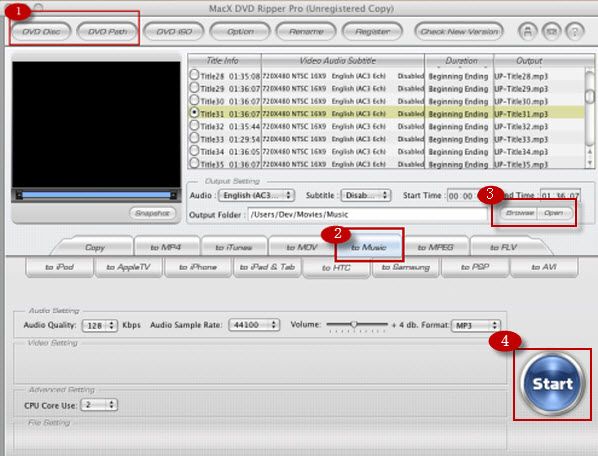This screenshot has height=456, width=598.
Task: Click the home icon button in top toolbar
Action: [528, 31]
